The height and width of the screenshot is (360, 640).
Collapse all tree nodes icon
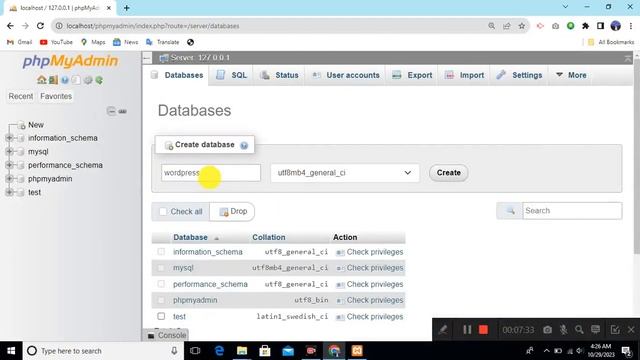[111, 111]
